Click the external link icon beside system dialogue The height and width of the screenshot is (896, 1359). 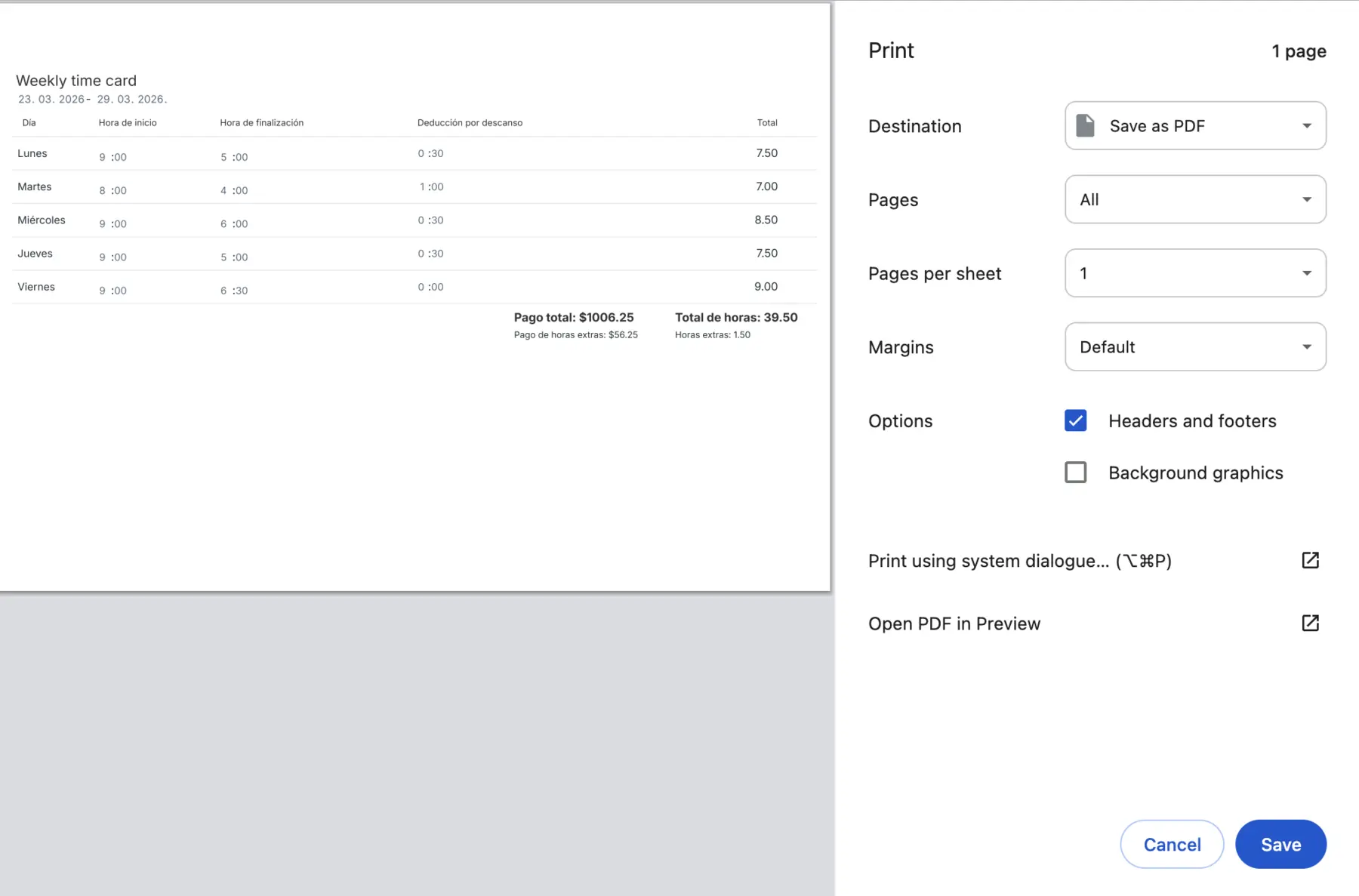[x=1310, y=560]
